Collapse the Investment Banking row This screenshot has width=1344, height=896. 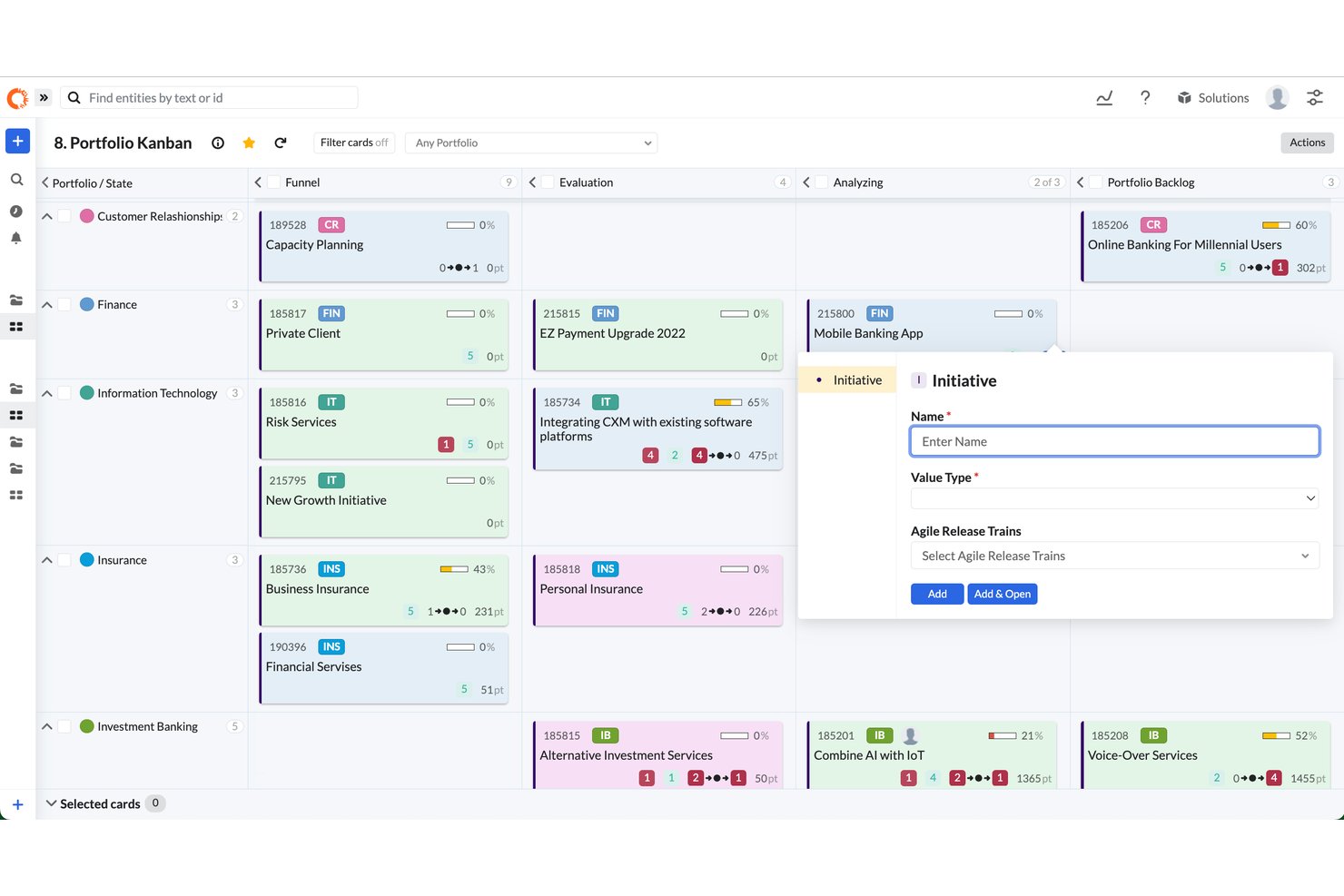(x=46, y=726)
